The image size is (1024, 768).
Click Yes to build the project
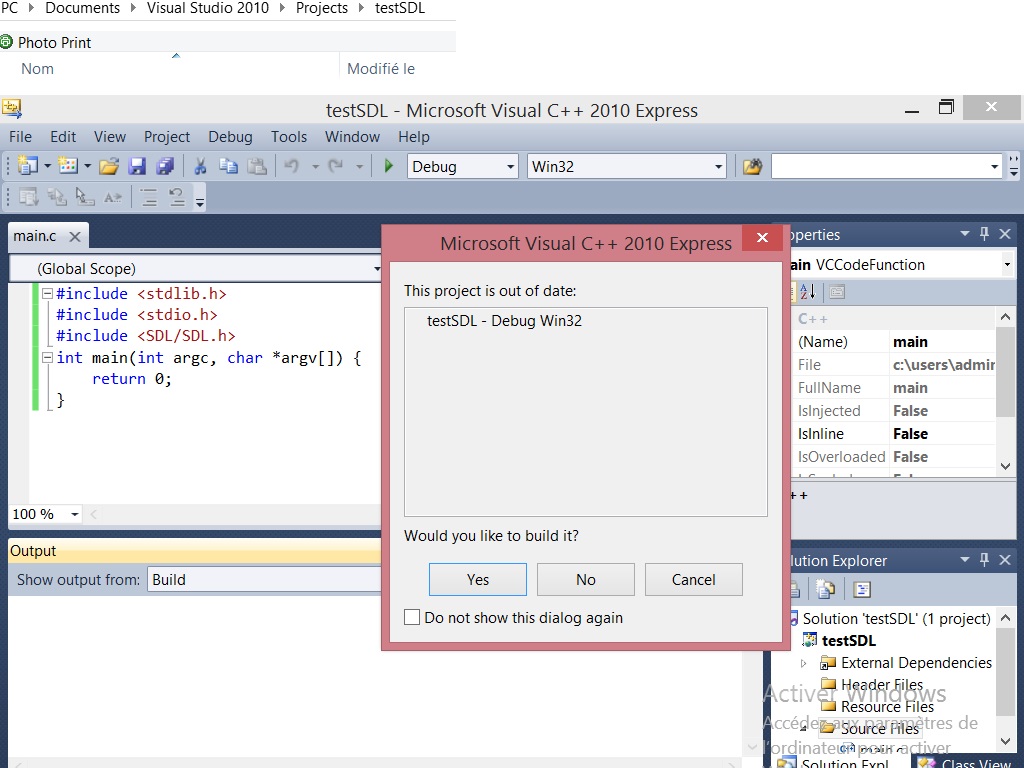477,579
